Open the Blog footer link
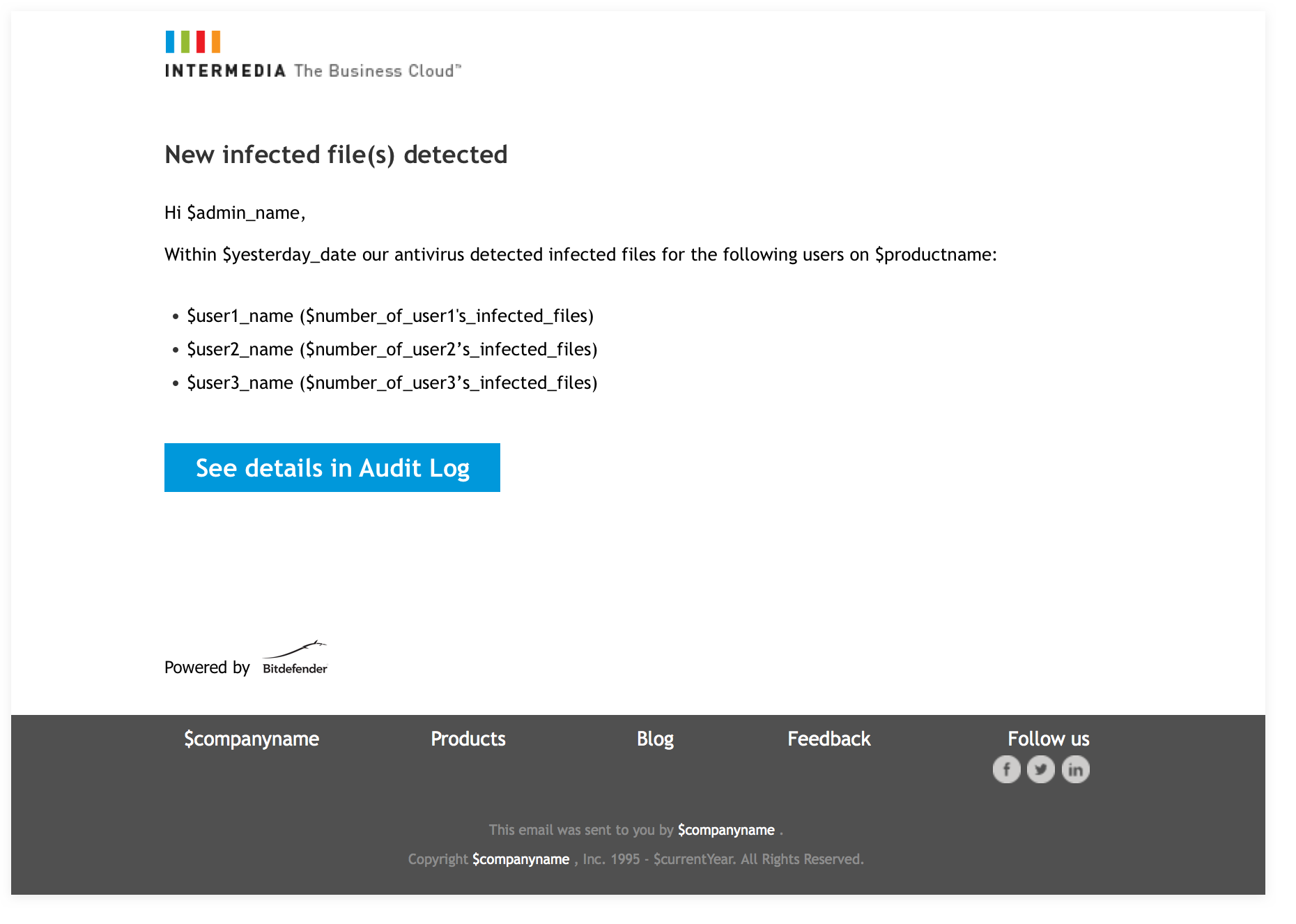The image size is (1296, 924). tap(655, 739)
